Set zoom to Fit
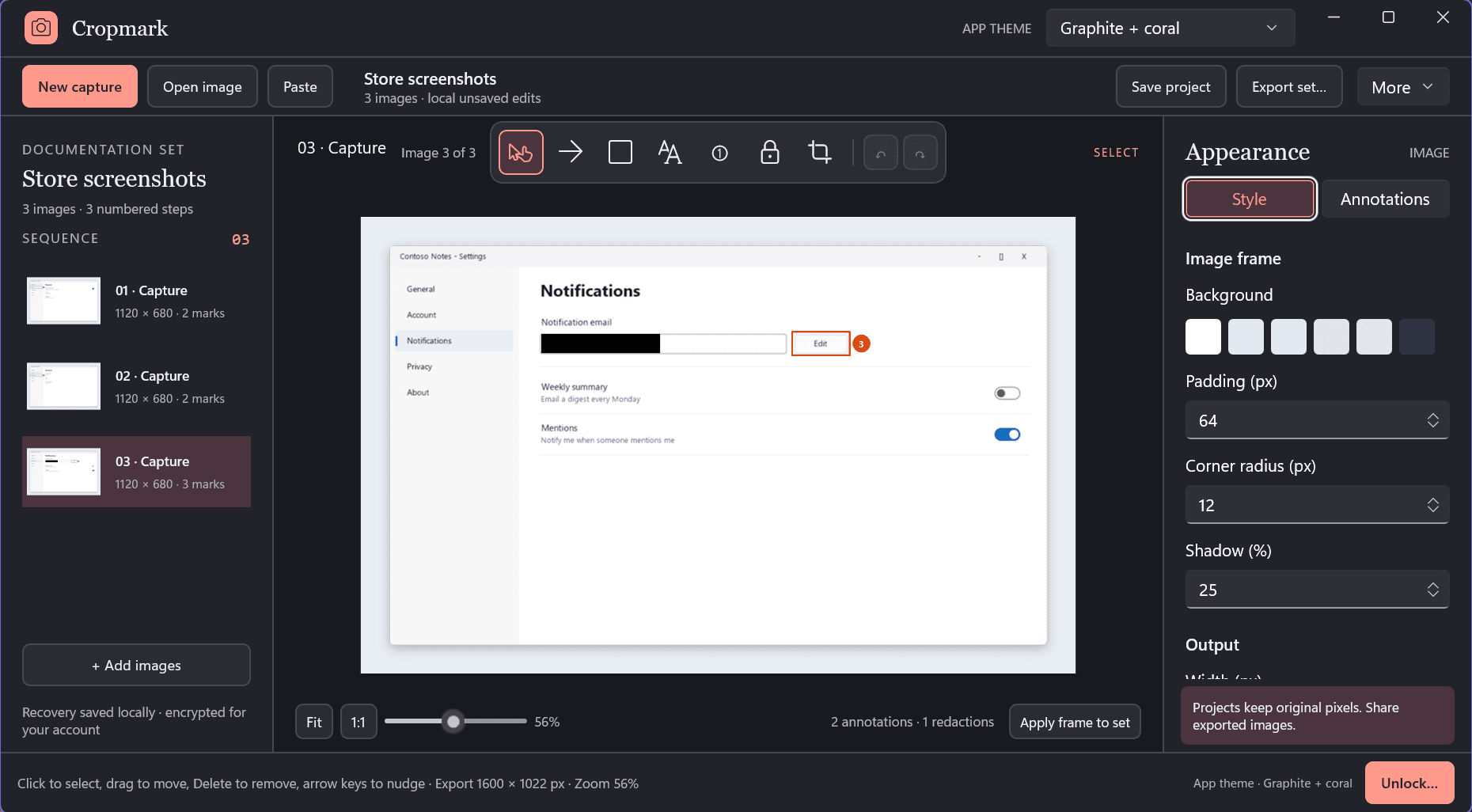 [x=314, y=722]
